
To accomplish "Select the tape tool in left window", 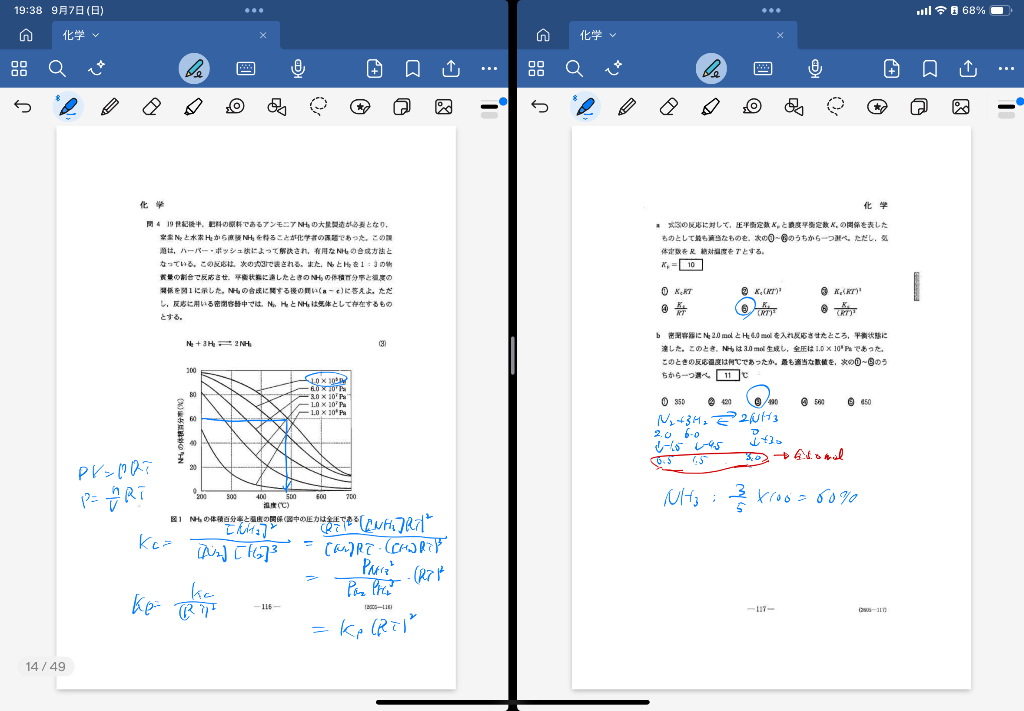I will 236,106.
